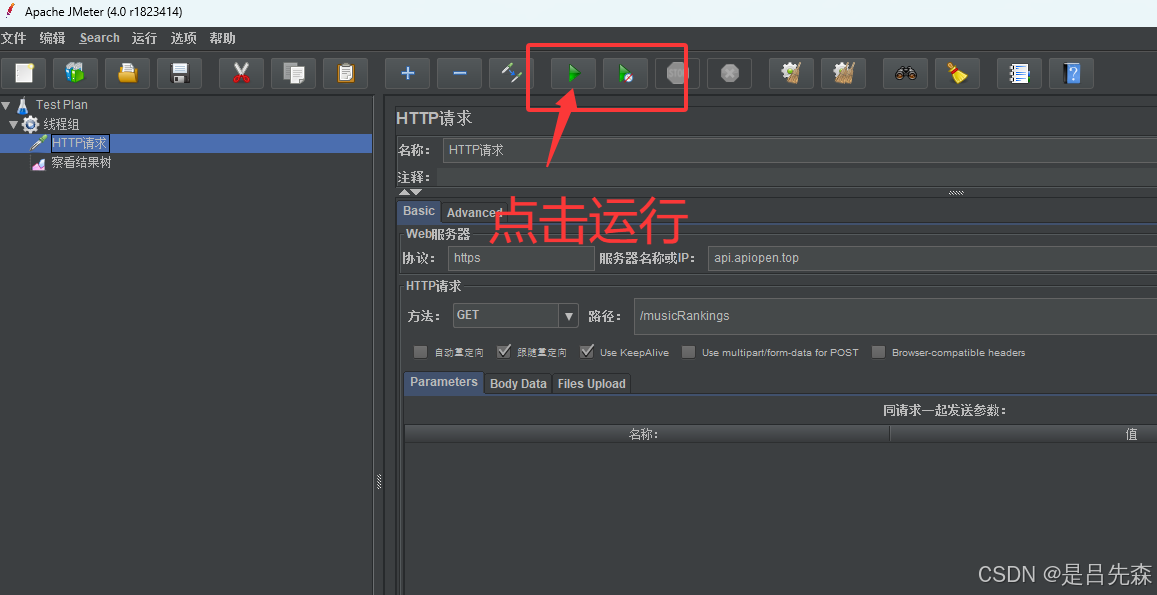1157x595 pixels.
Task: Toggle Browser-compatible headers checkbox
Action: 878,352
